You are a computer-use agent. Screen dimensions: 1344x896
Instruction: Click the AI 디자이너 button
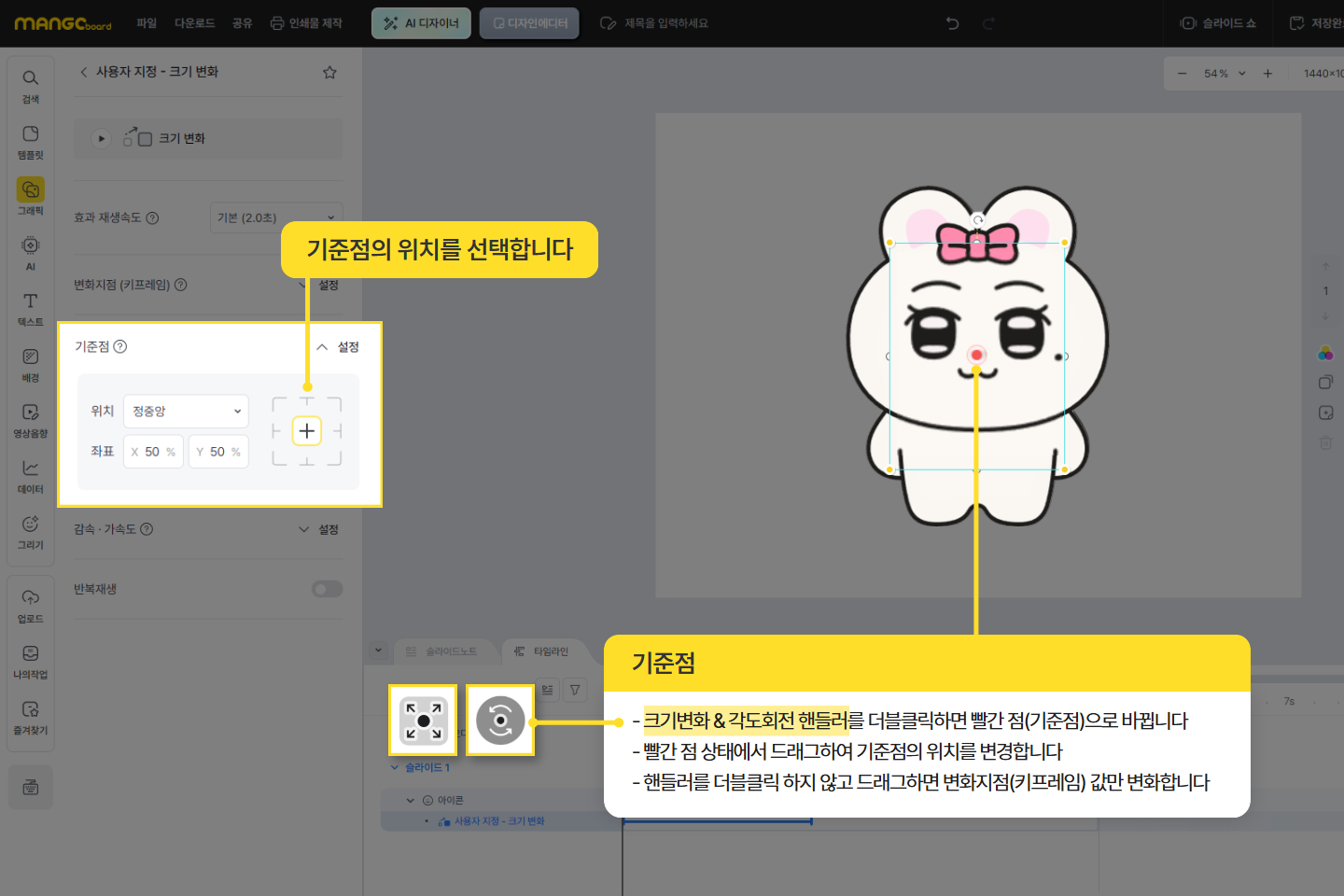(x=422, y=23)
